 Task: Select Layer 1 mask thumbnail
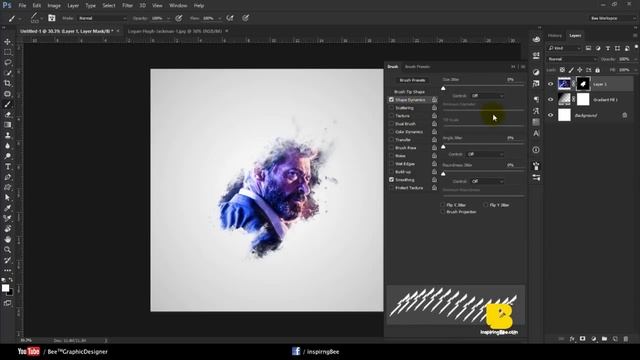click(x=583, y=84)
